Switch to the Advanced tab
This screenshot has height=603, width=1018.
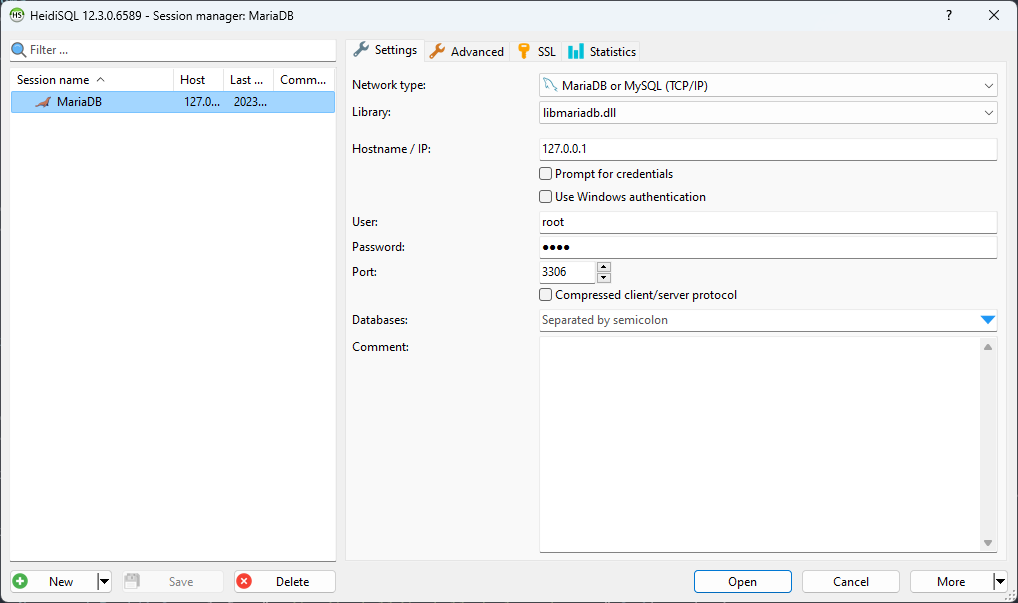[x=466, y=51]
